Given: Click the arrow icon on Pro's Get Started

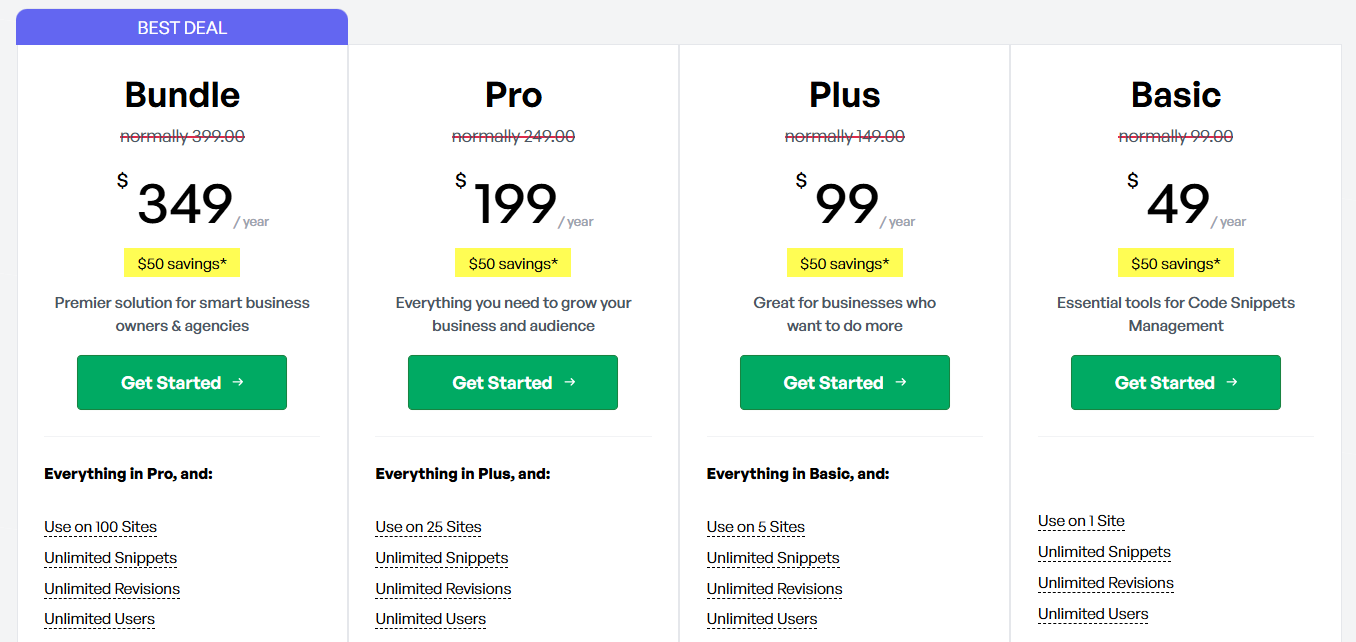Looking at the screenshot, I should pos(569,382).
